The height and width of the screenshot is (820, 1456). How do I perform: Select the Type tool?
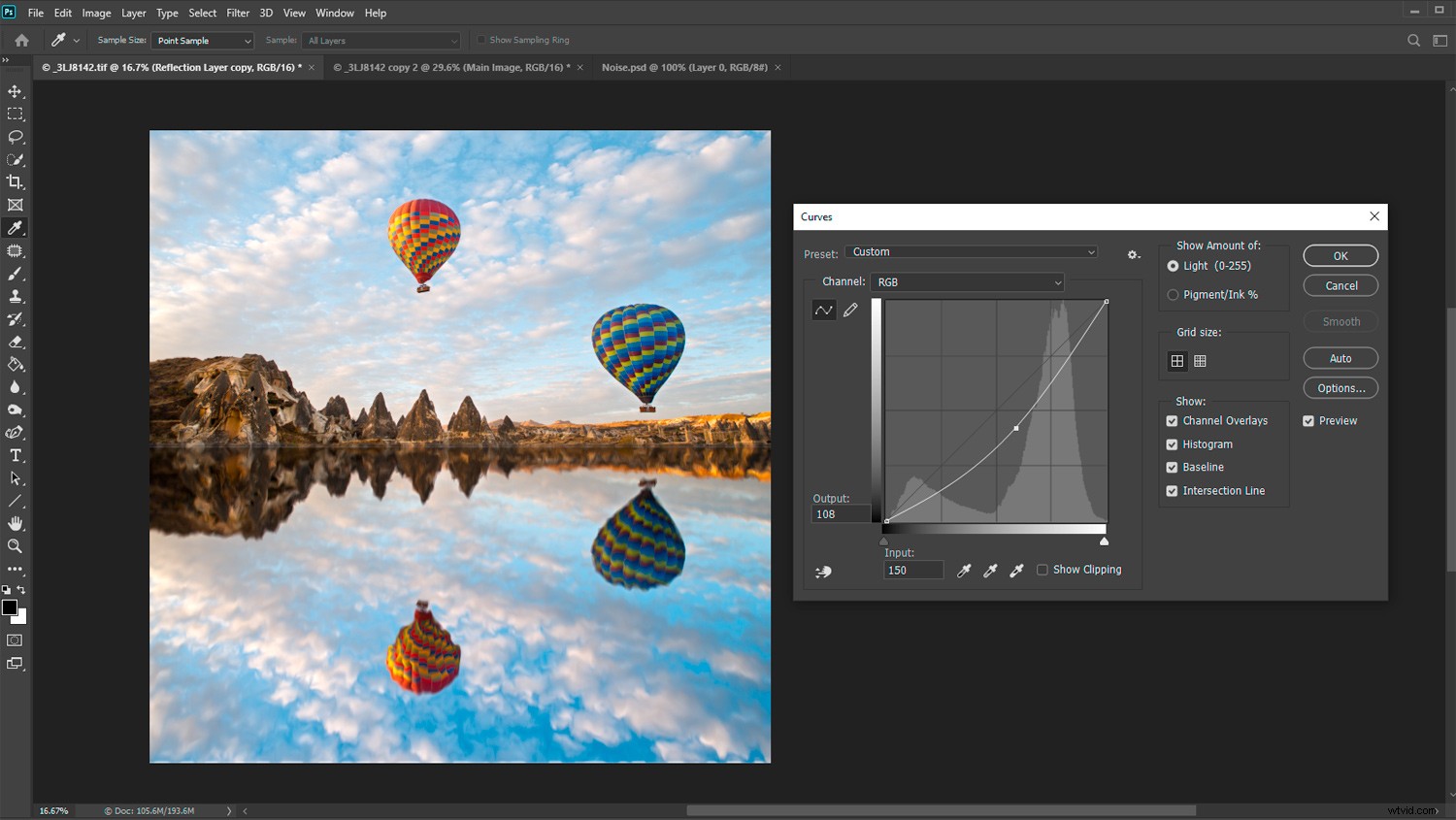15,455
